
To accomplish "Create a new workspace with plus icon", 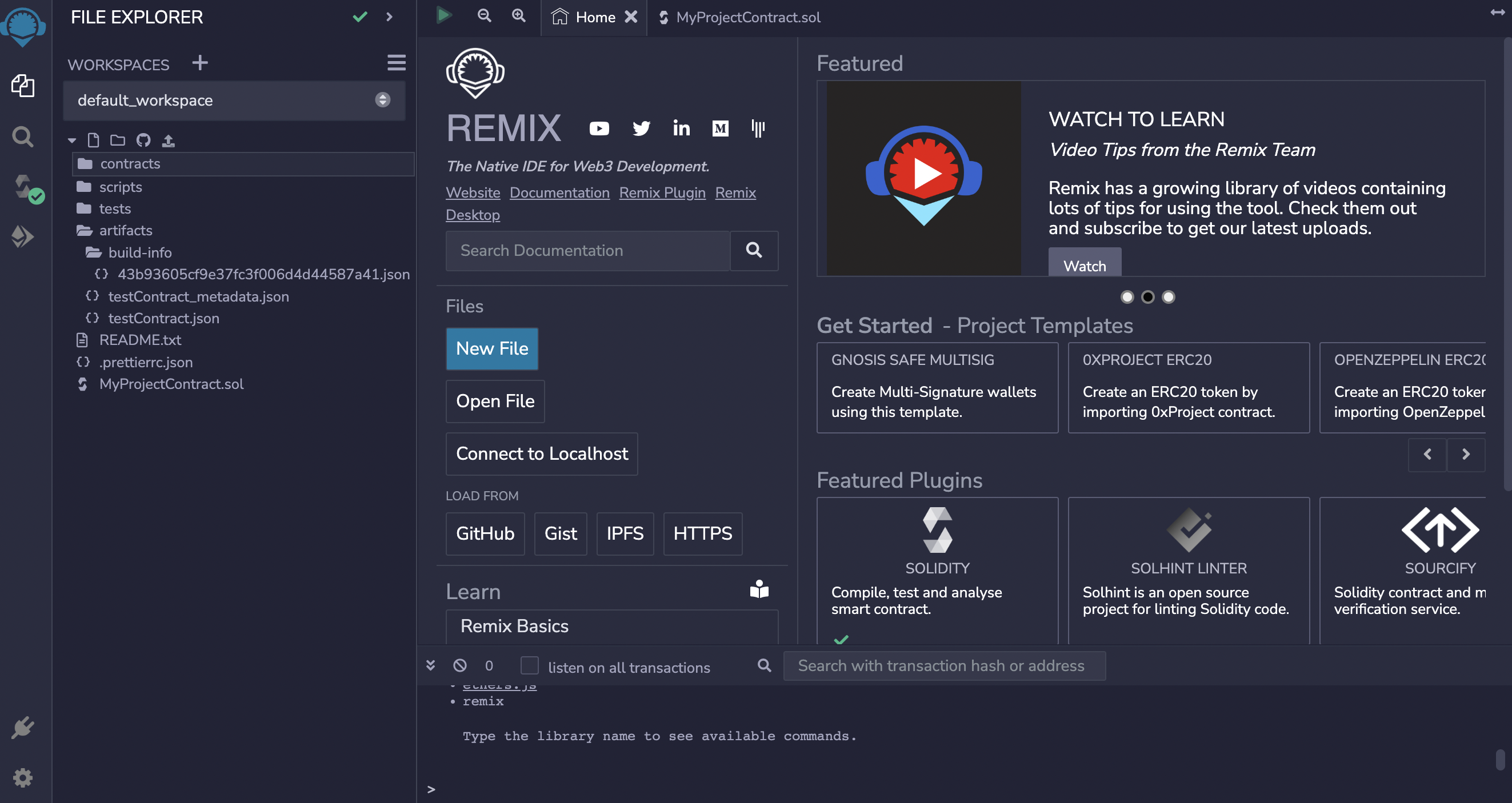I will (200, 63).
